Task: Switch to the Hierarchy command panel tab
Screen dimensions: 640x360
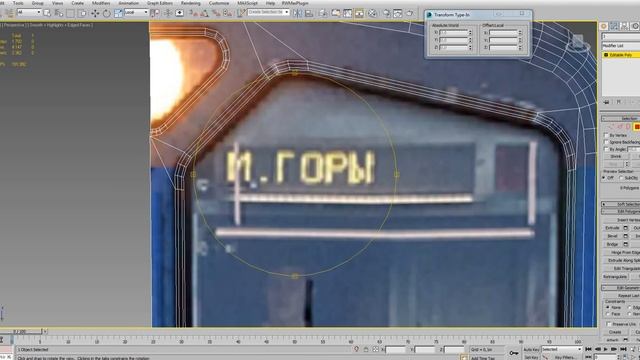Action: point(624,26)
